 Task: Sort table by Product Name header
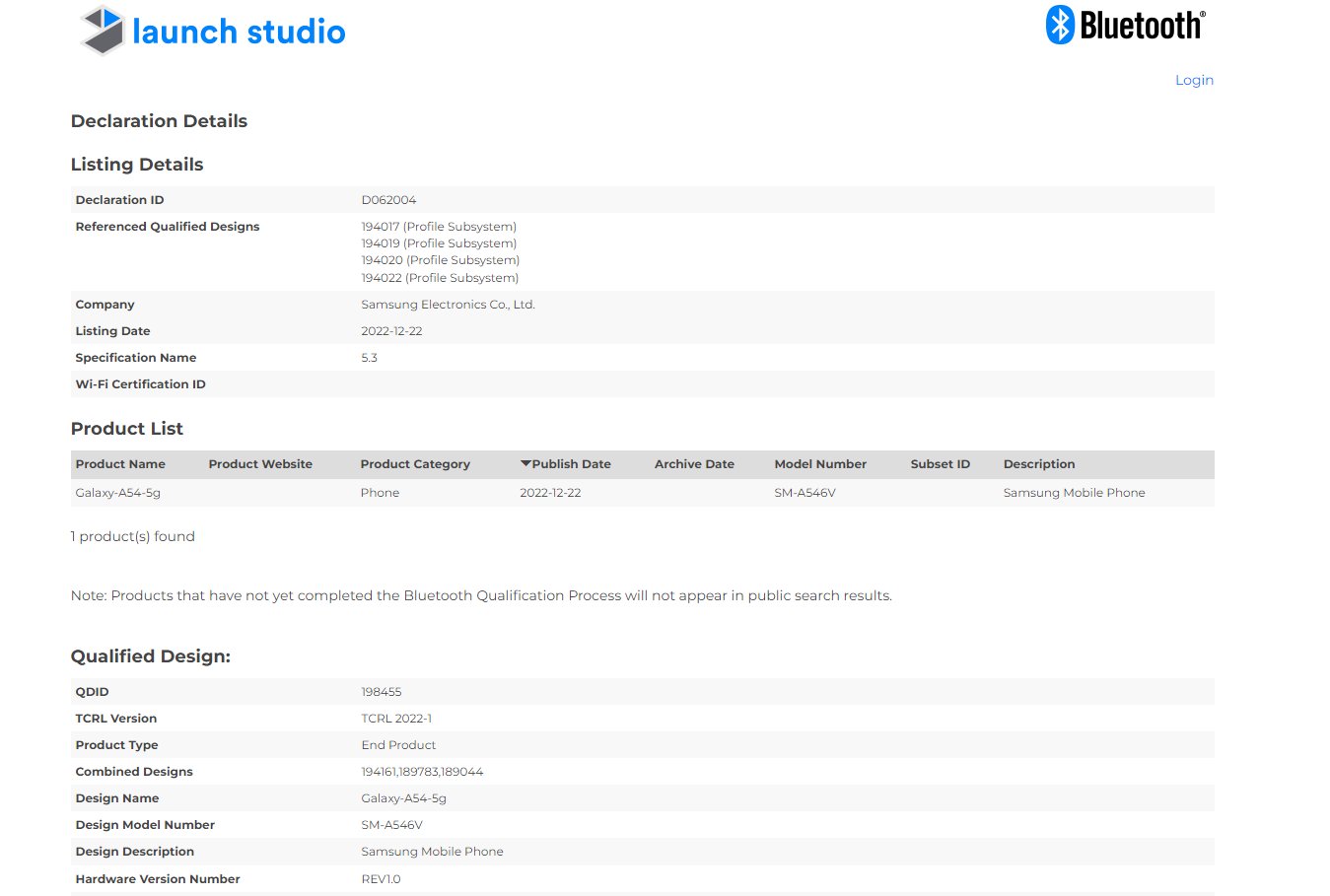[x=120, y=464]
